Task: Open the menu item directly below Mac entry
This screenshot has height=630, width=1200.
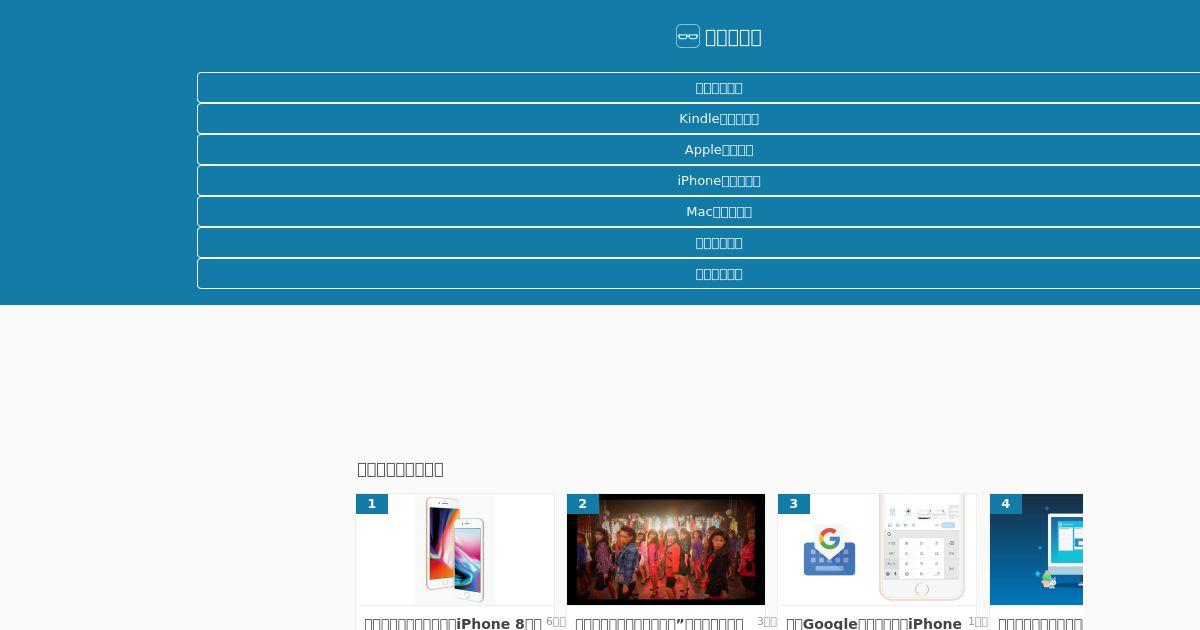Action: coord(719,243)
